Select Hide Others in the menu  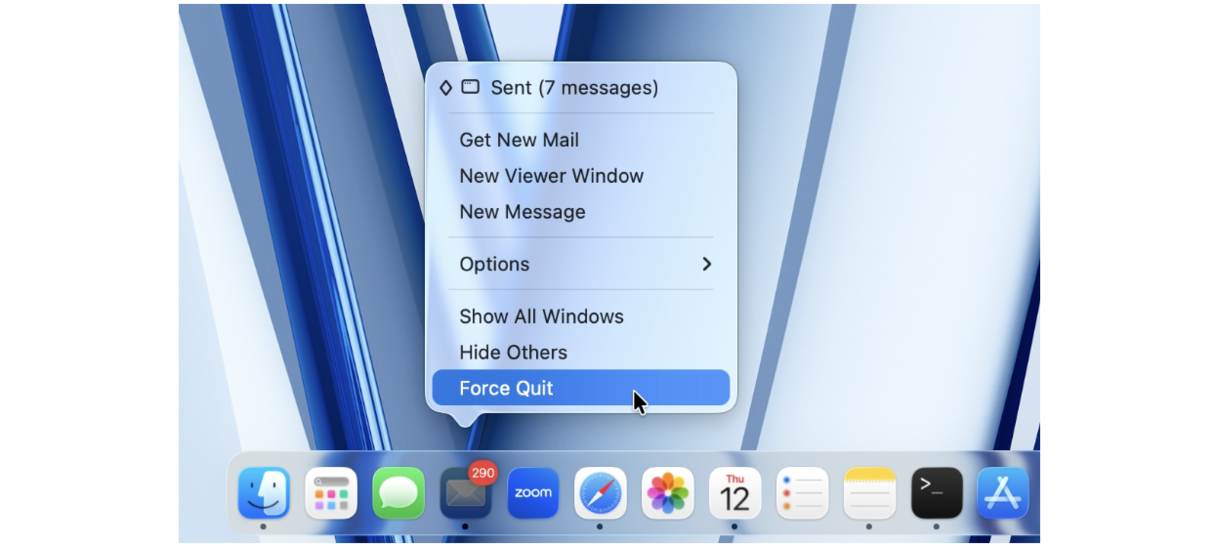coord(581,352)
